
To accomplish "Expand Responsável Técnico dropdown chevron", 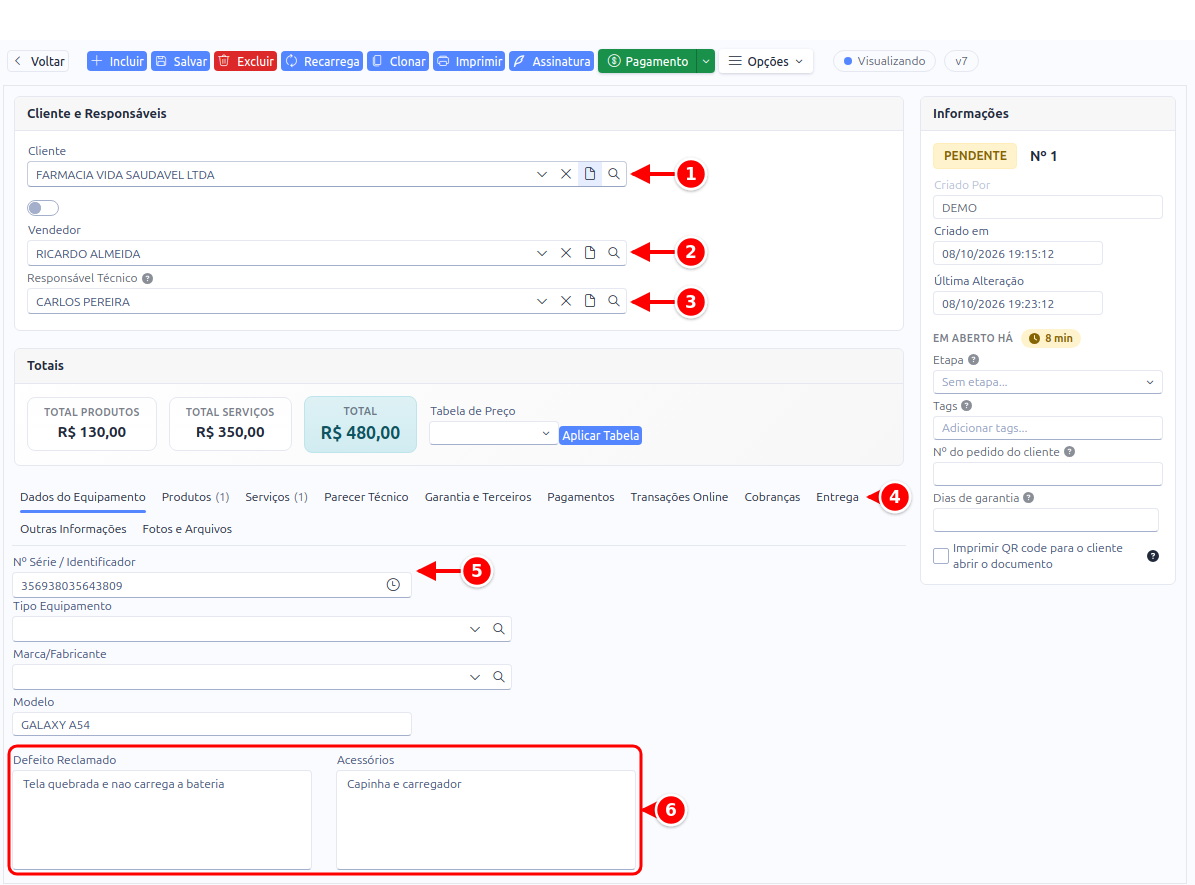I will [542, 301].
